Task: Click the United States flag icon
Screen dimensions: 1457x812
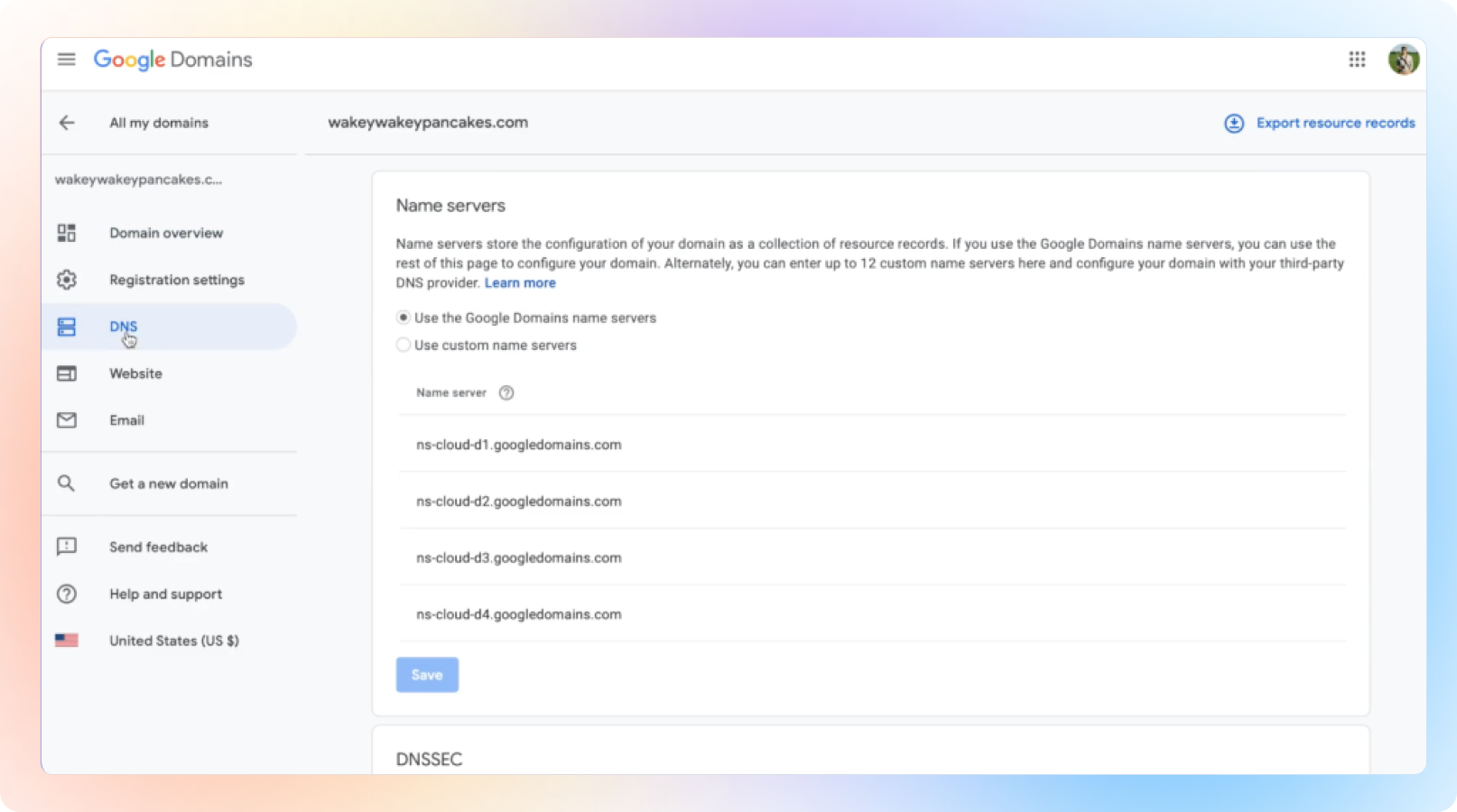Action: tap(67, 641)
